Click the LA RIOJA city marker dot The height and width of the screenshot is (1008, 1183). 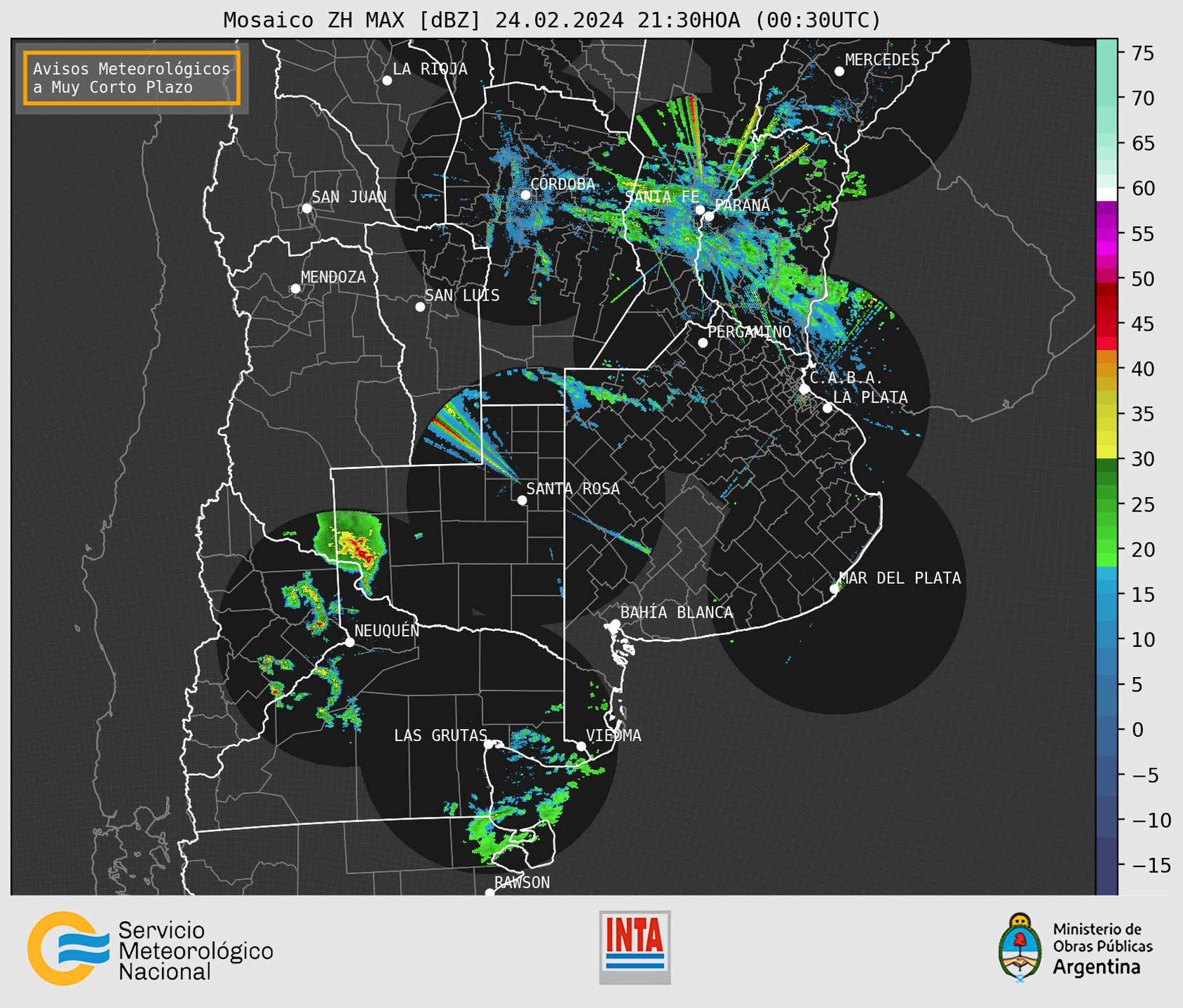[x=387, y=81]
